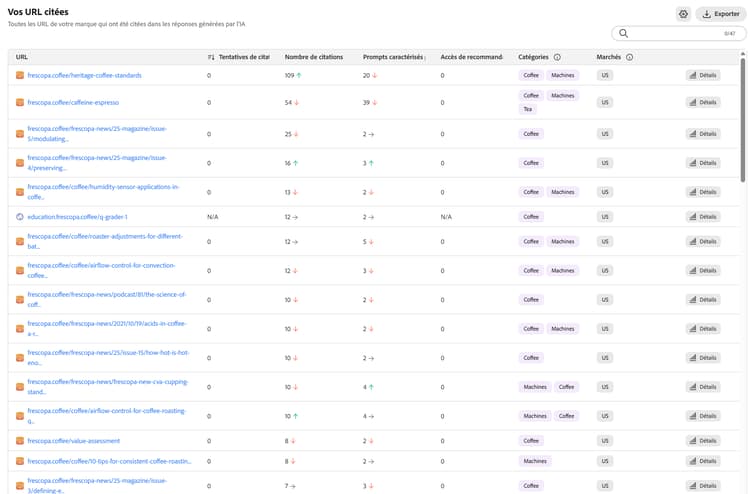Screen dimensions: 750x494
Task: Click page icon beside value-assessment
Action: (20, 441)
